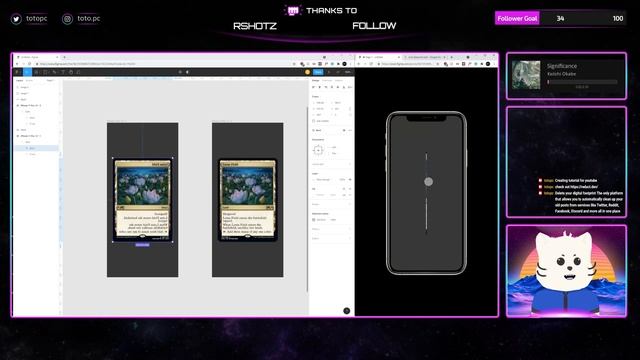640x360 pixels.
Task: Select the Hand tool in Figma toolbar
Action: [x=71, y=72]
